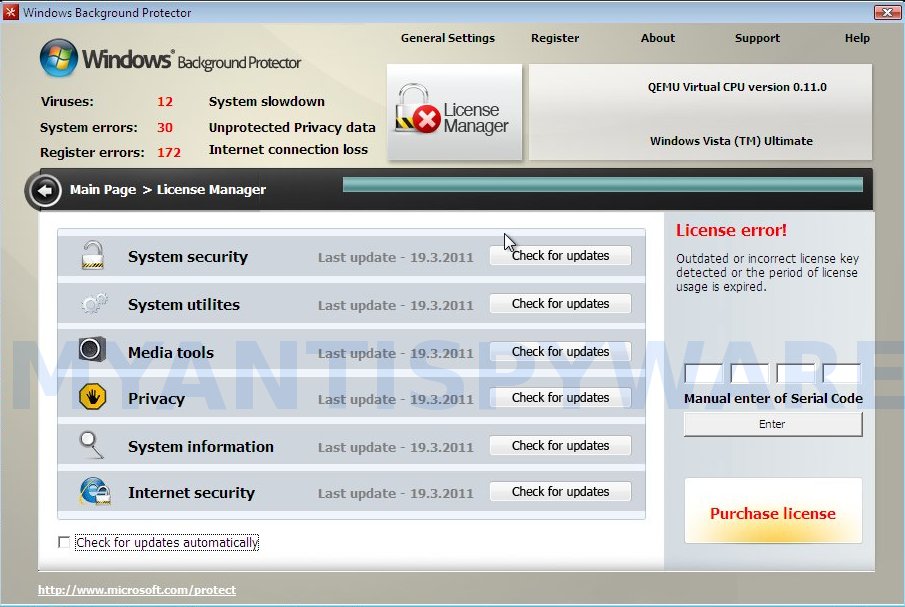Image resolution: width=905 pixels, height=607 pixels.
Task: Open the Register menu
Action: [x=555, y=38]
